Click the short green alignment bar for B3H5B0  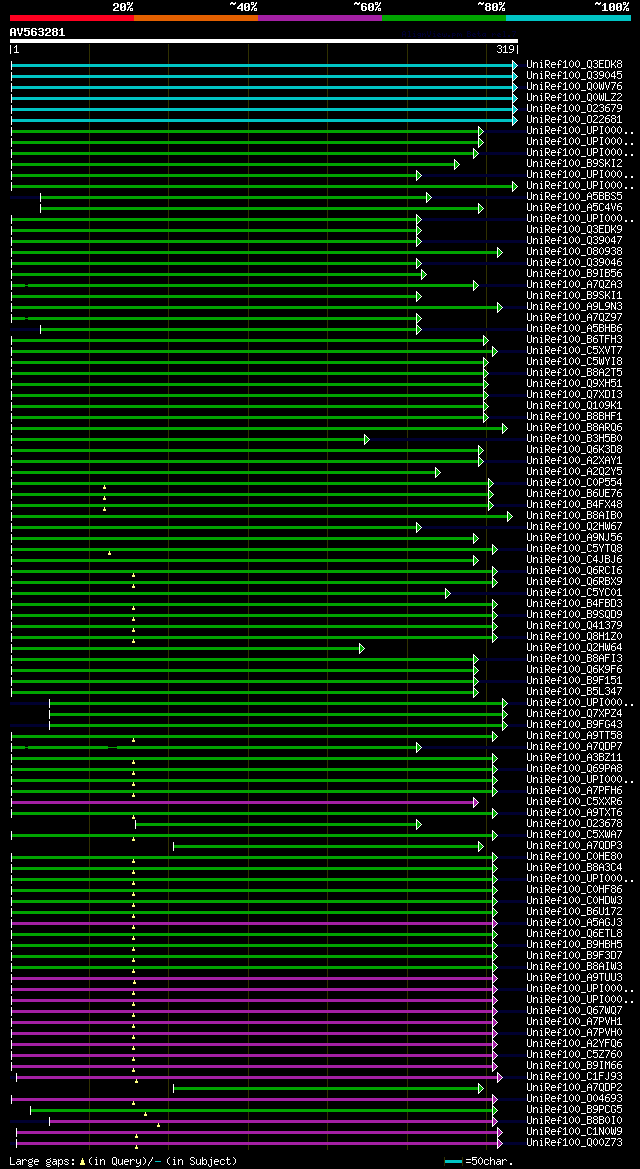[x=190, y=439]
